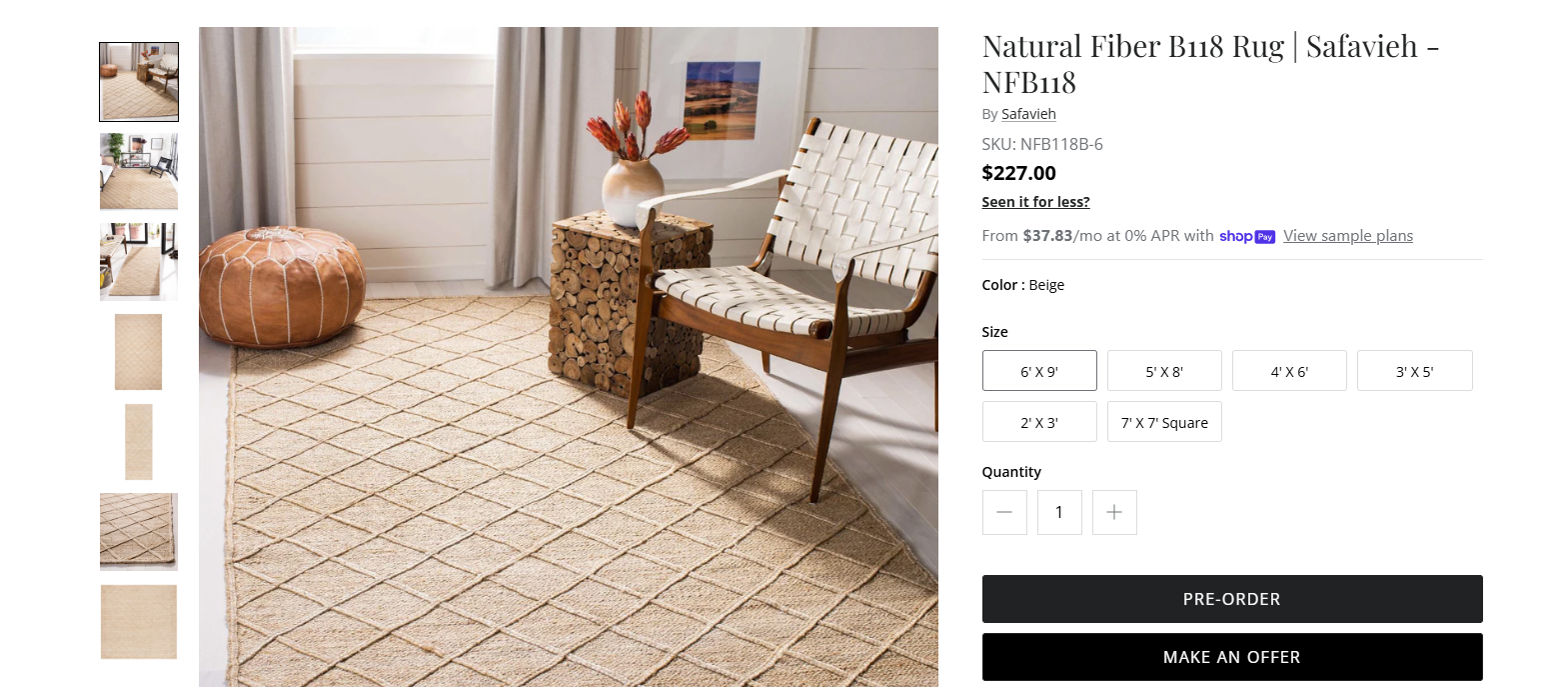The width and height of the screenshot is (1568, 687).
Task: Click the MAKE AN OFFER button
Action: pyautogui.click(x=1232, y=657)
